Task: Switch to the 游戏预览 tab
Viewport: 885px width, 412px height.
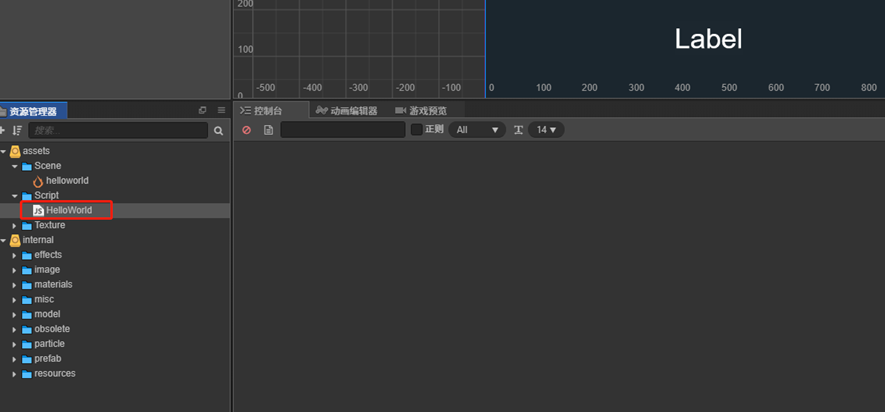Action: [421, 111]
